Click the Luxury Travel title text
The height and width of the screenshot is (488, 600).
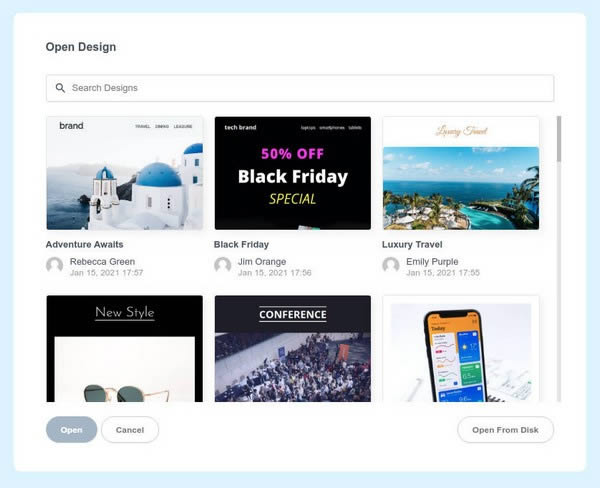pyautogui.click(x=412, y=245)
